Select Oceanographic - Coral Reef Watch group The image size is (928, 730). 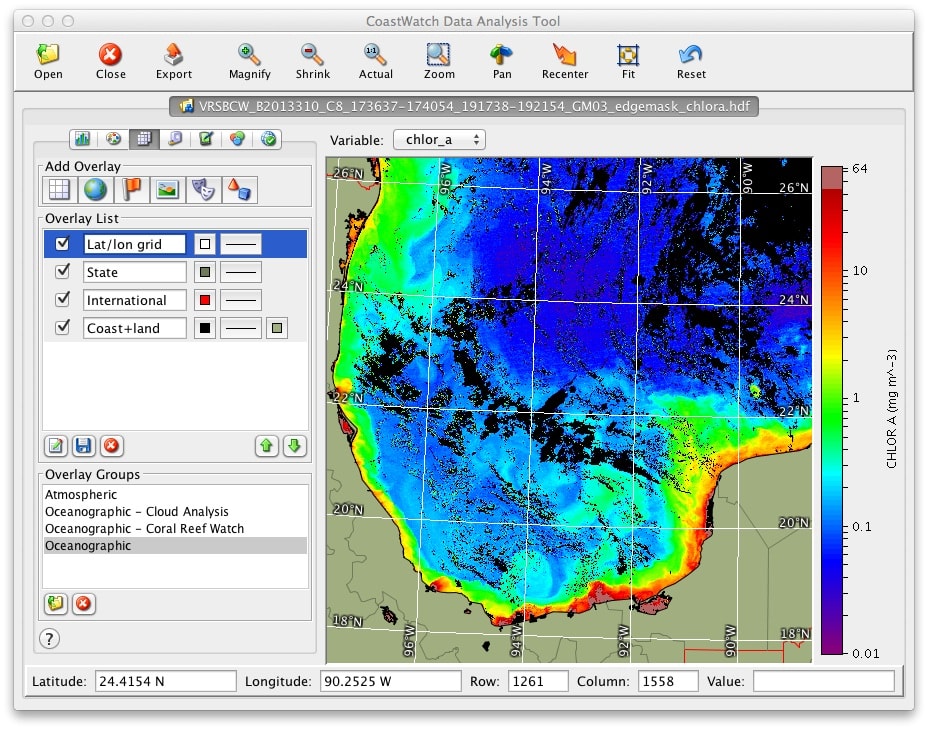click(144, 528)
